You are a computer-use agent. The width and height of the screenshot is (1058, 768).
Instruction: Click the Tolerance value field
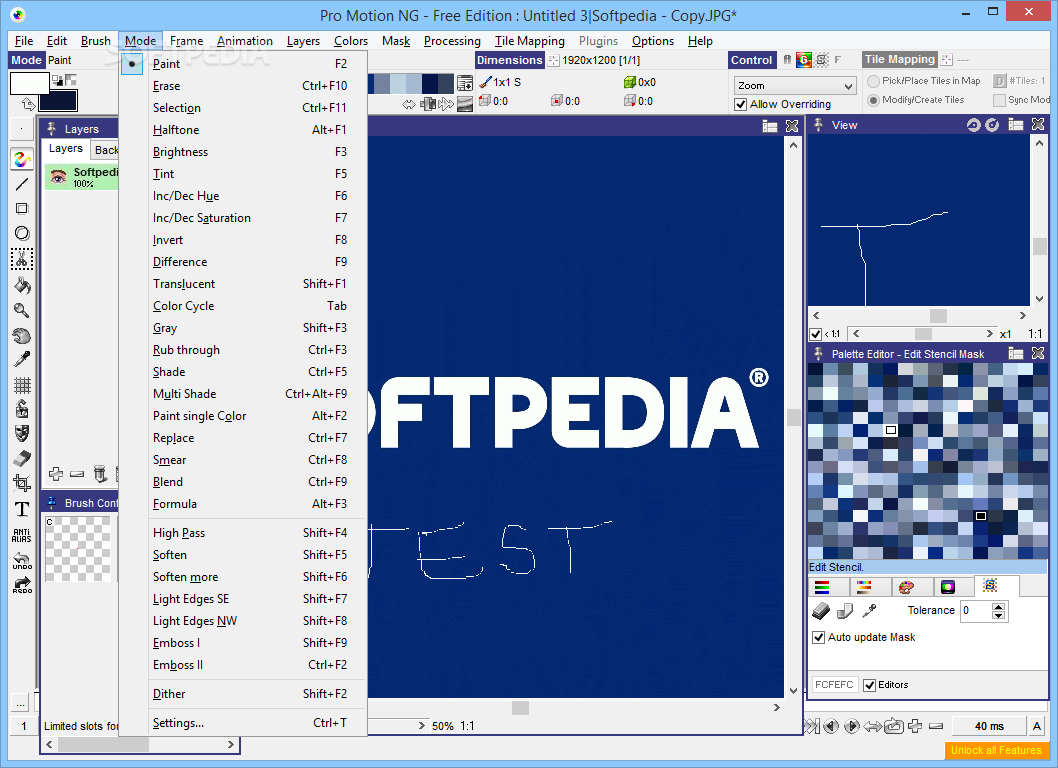pyautogui.click(x=975, y=611)
